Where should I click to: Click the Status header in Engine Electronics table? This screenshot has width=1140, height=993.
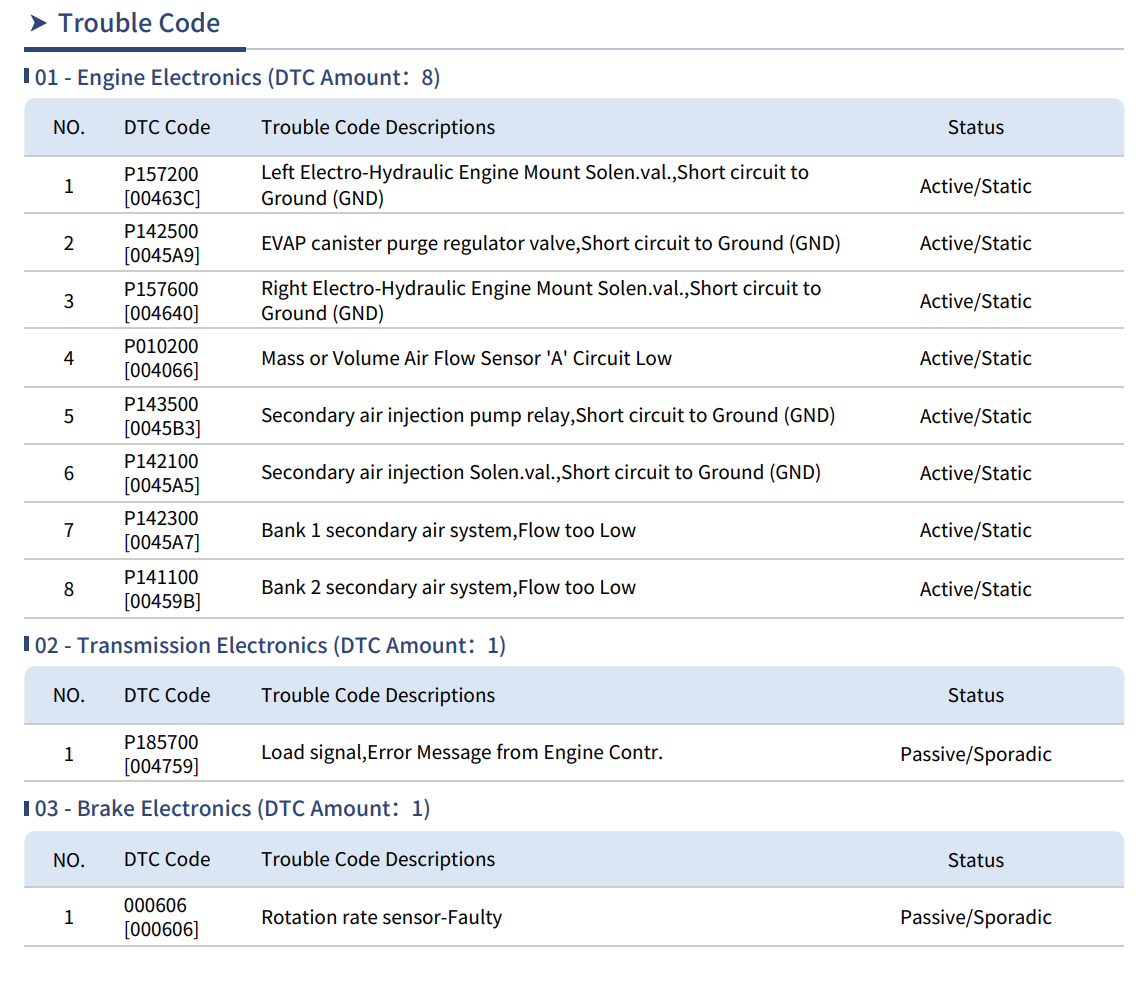975,127
